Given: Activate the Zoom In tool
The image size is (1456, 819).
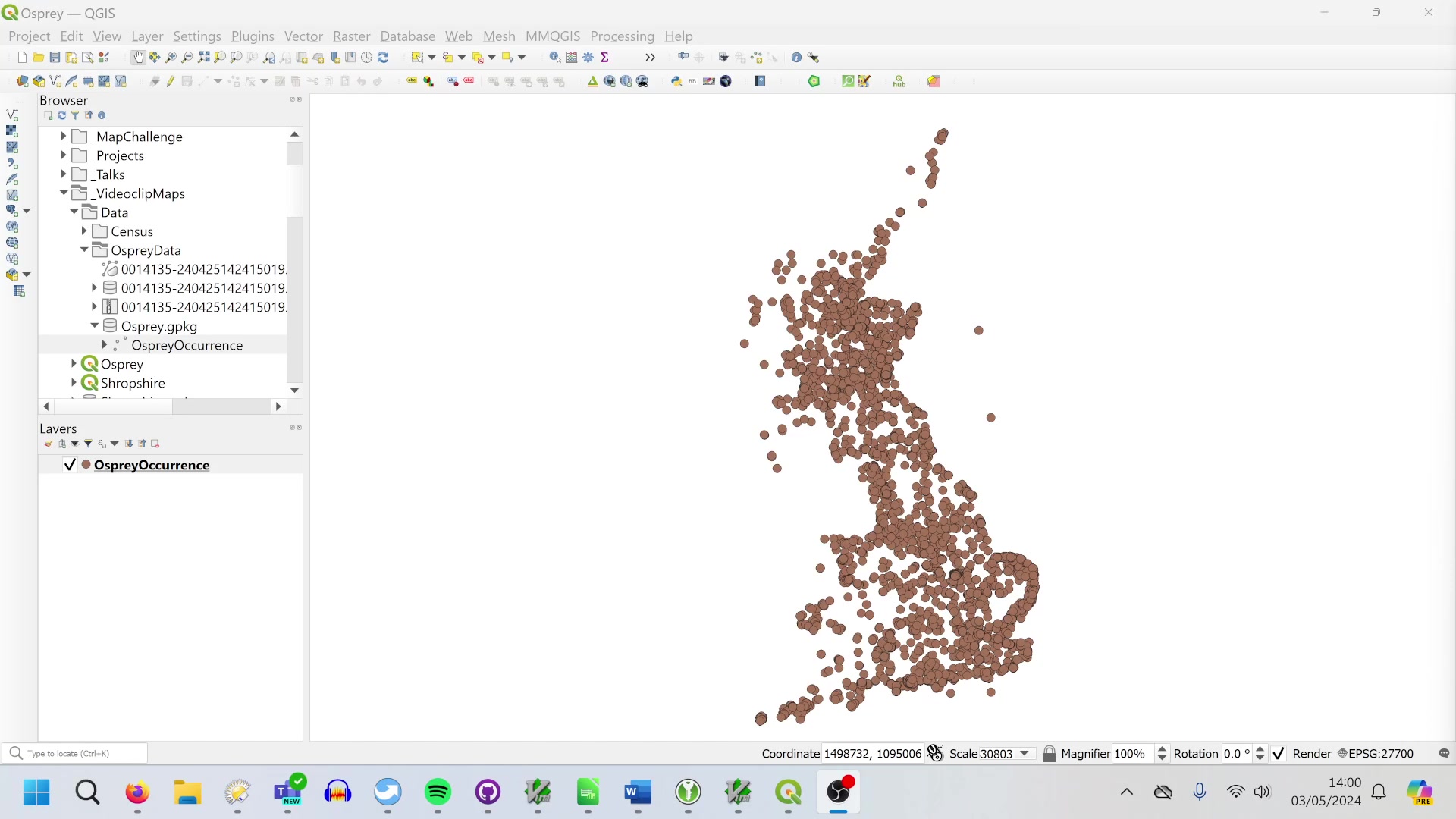Looking at the screenshot, I should (171, 57).
